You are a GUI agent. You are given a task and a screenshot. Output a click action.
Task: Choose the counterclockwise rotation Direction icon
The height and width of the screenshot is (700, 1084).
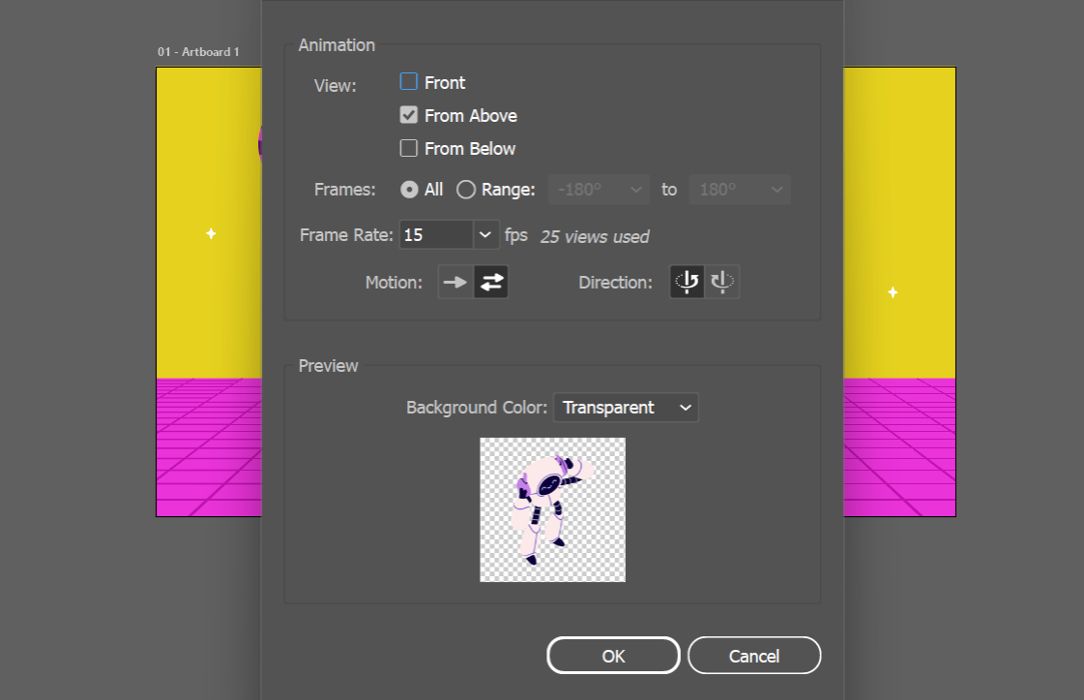coord(722,281)
